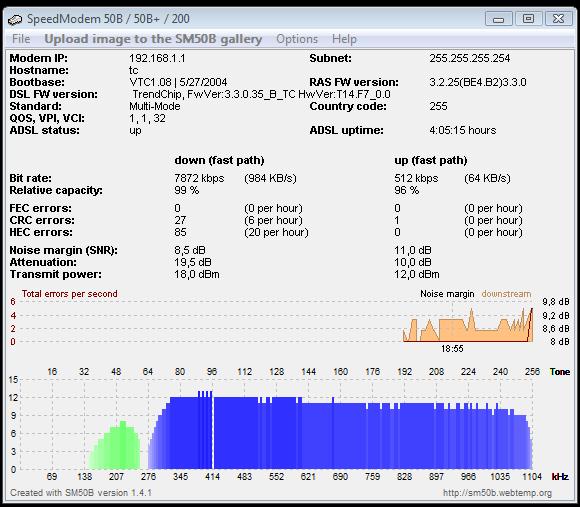The image size is (580, 507).
Task: Click the (20 per hour) HEC rate
Action: point(276,232)
